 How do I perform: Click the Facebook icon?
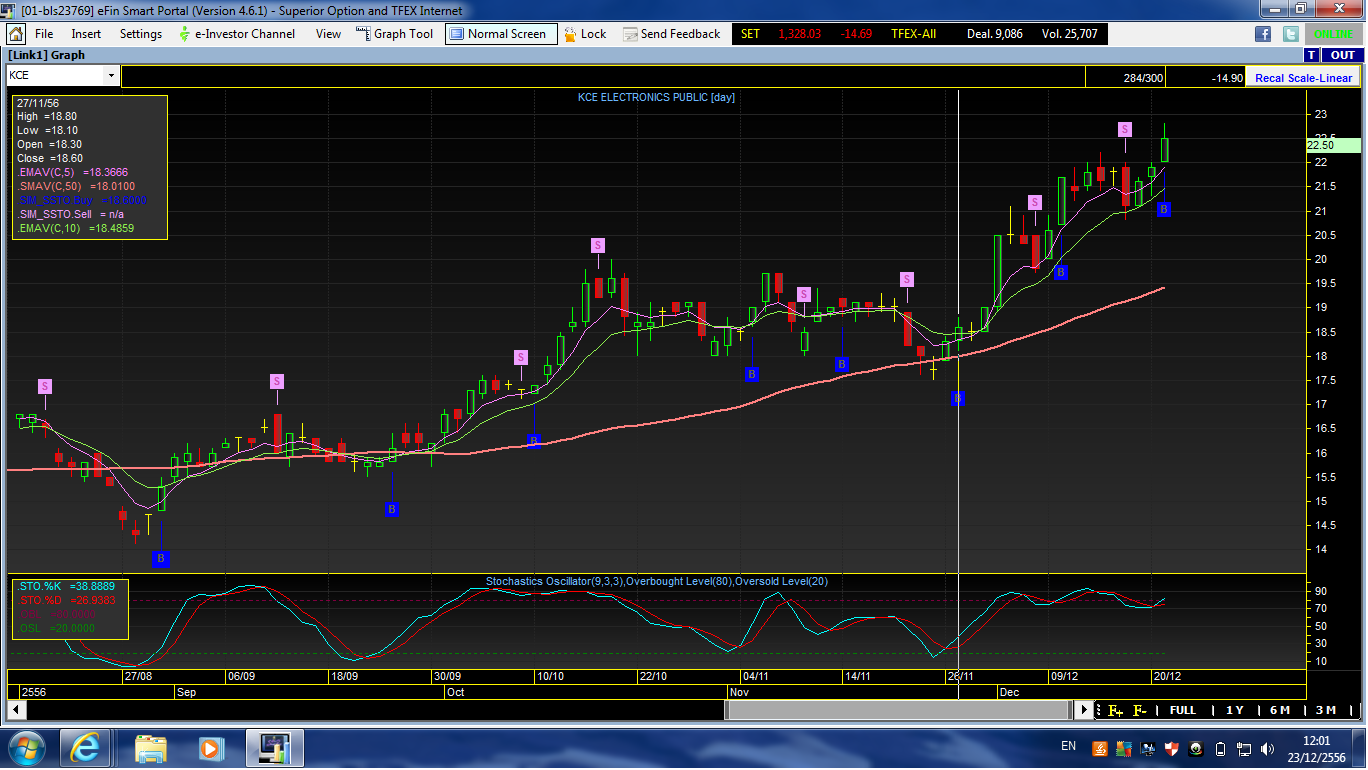click(1263, 34)
